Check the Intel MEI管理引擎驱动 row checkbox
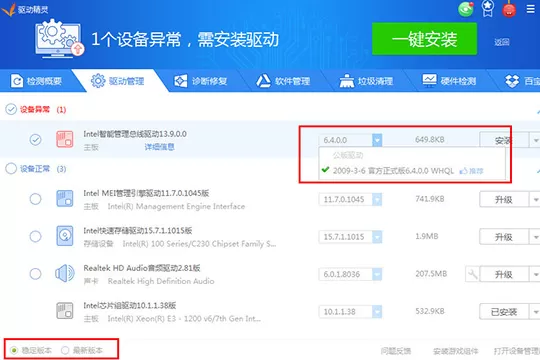Image resolution: width=540 pixels, height=360 pixels. pos(35,199)
